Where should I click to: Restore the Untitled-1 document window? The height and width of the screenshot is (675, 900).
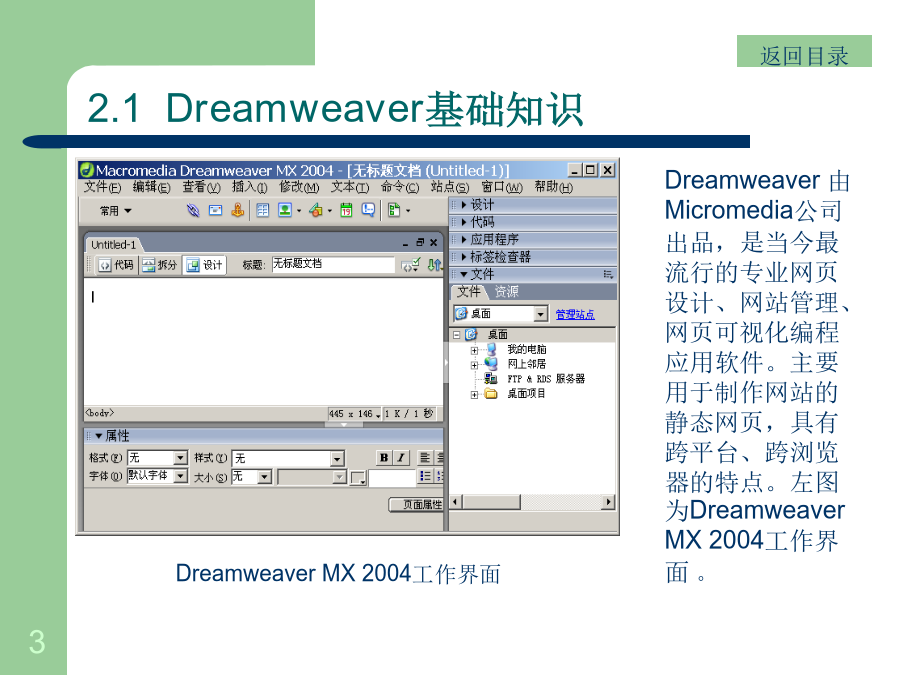[420, 243]
